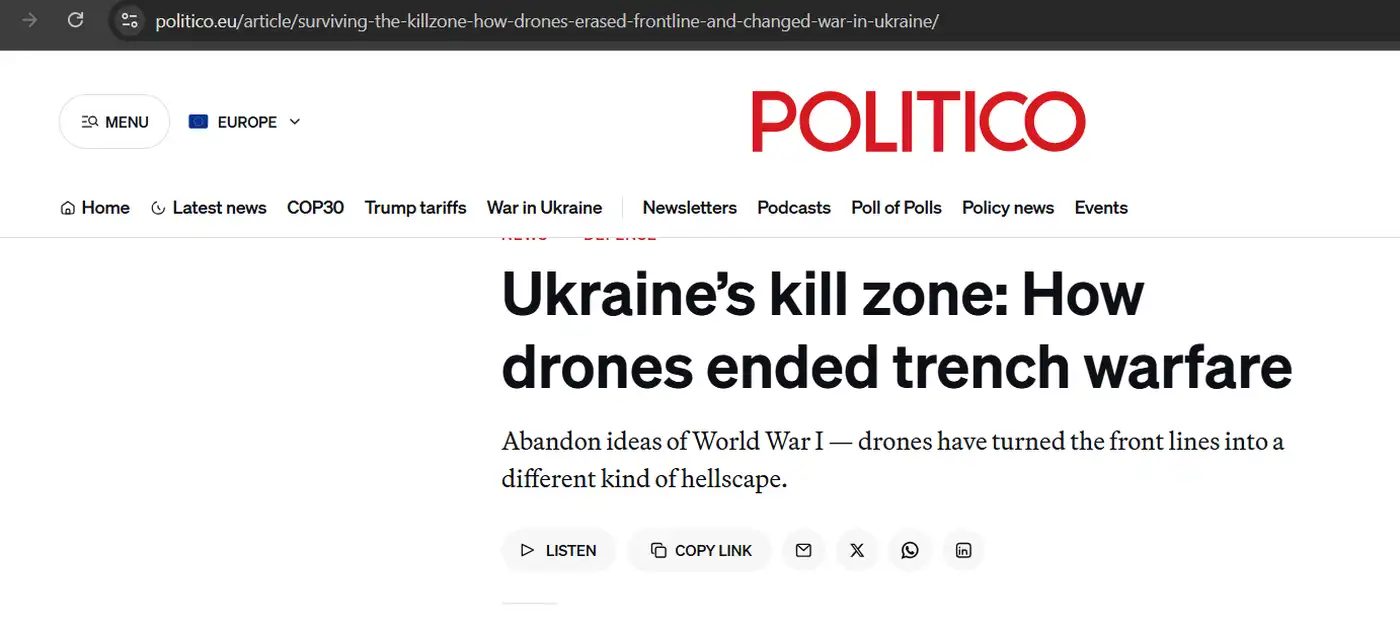Select the Trump tariffs topic
The width and height of the screenshot is (1400, 628).
pos(415,207)
